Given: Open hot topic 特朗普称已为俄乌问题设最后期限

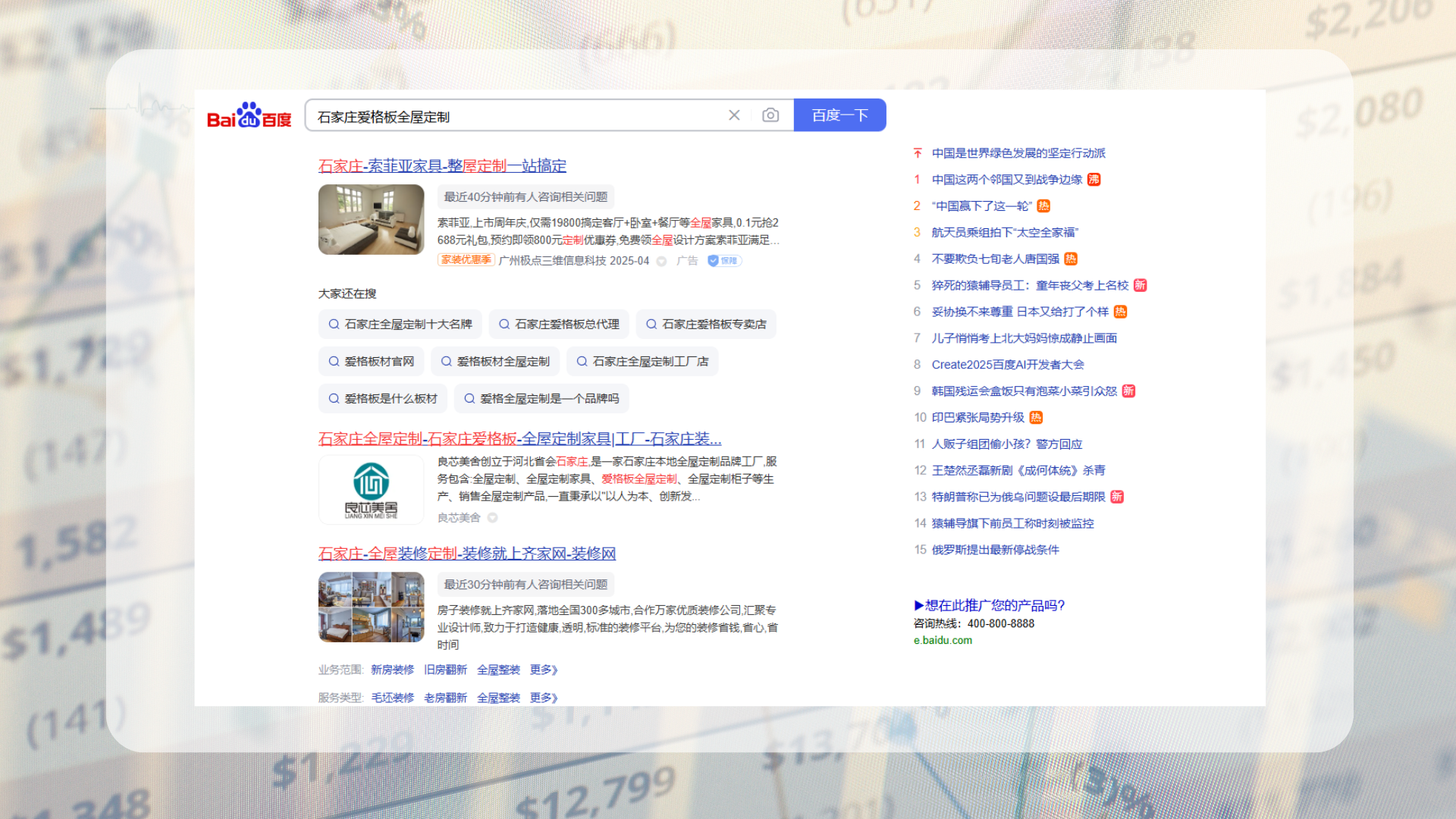Looking at the screenshot, I should pyautogui.click(x=1018, y=497).
